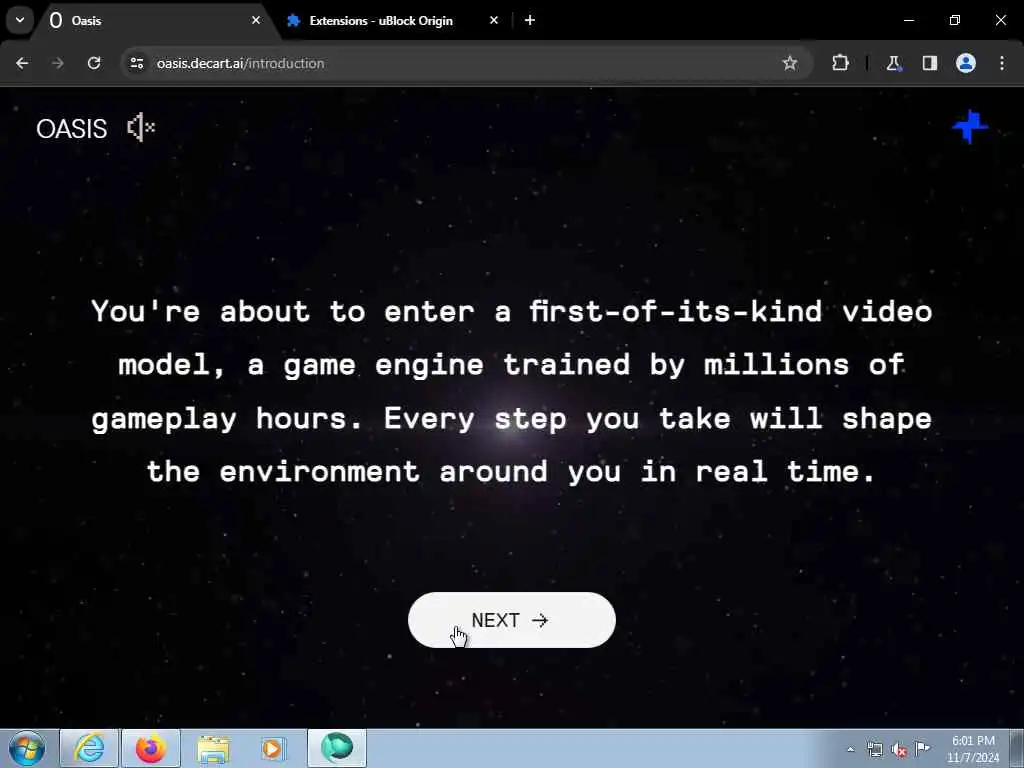This screenshot has width=1024, height=768.
Task: Click the Show desktop strip after the clock
Action: tap(1016, 748)
